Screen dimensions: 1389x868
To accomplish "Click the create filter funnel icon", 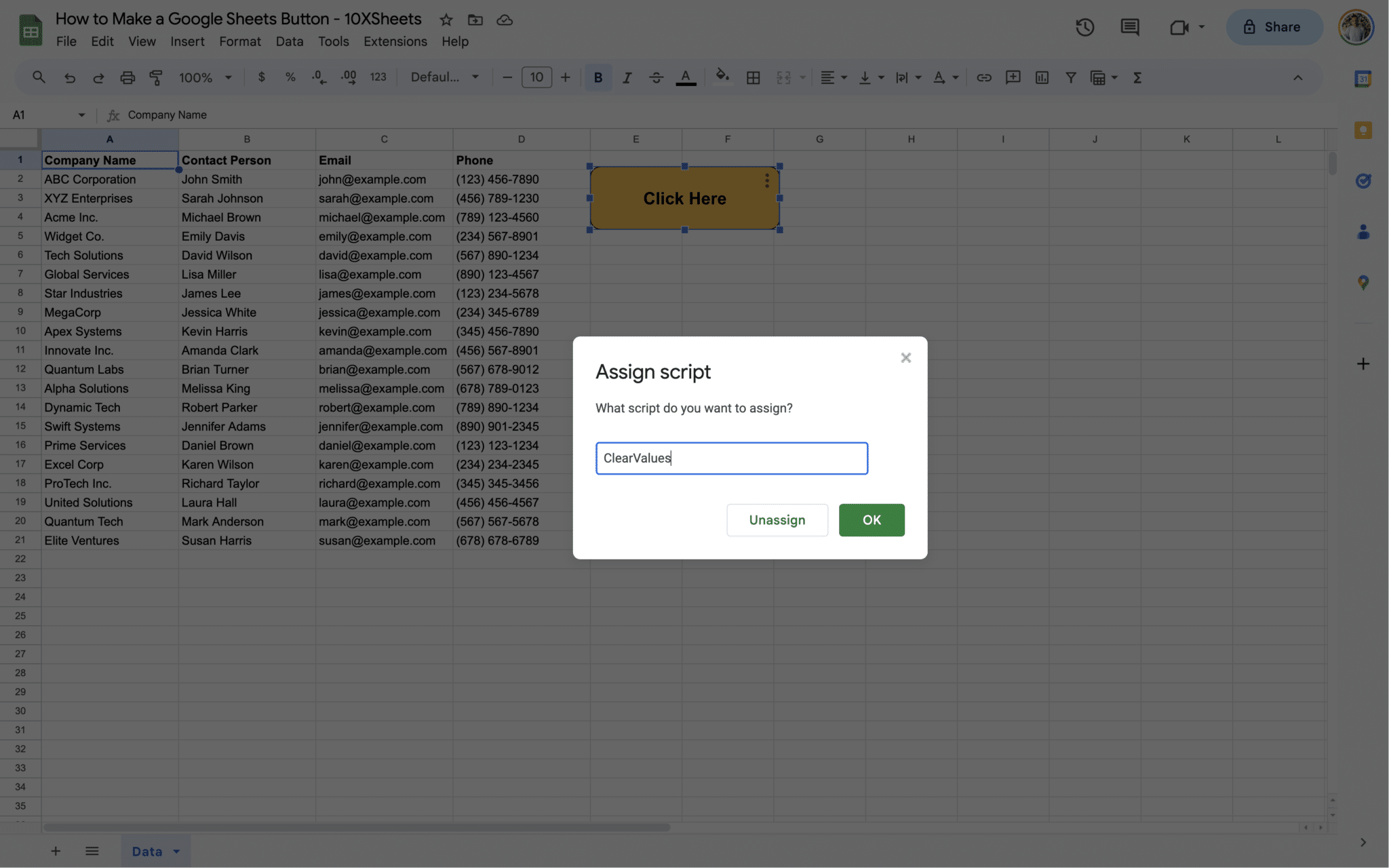I will (1070, 77).
